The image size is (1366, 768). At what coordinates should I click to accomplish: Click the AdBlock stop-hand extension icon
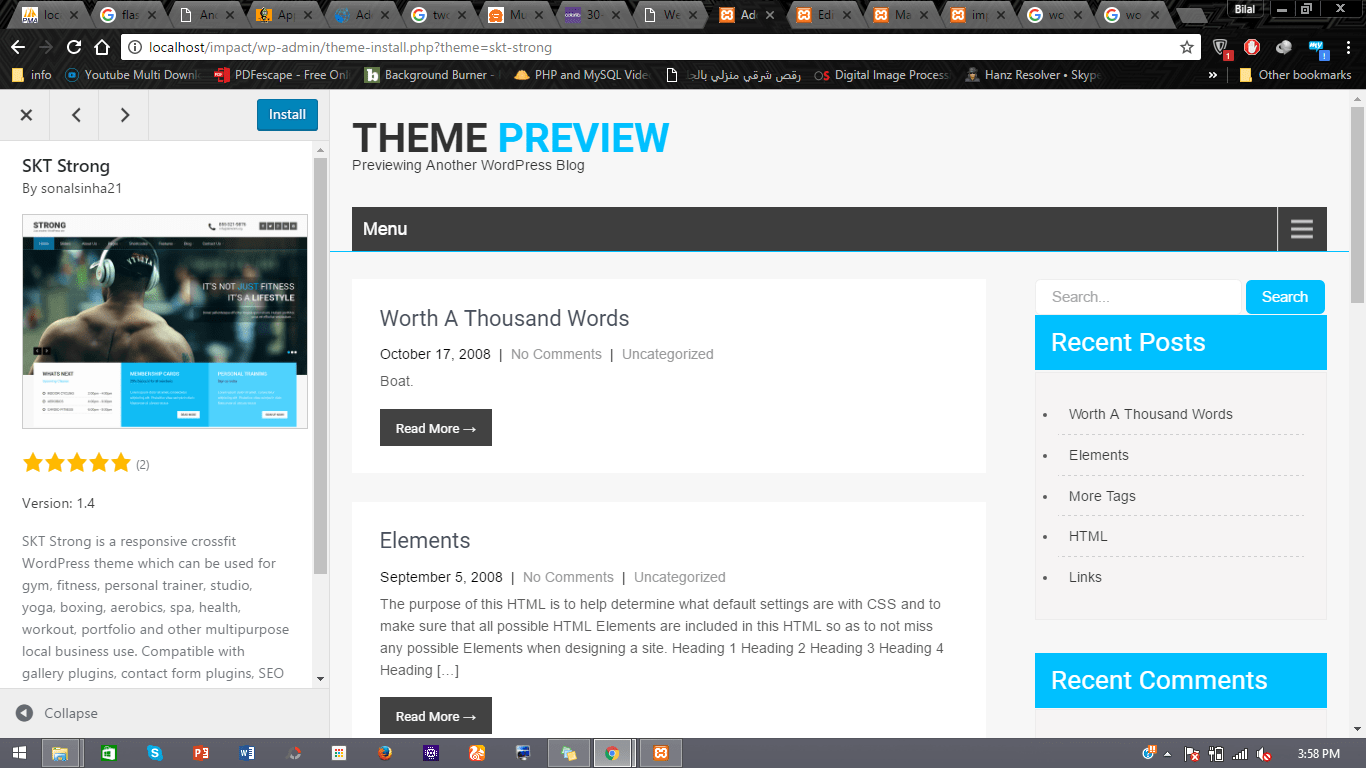pos(1251,46)
